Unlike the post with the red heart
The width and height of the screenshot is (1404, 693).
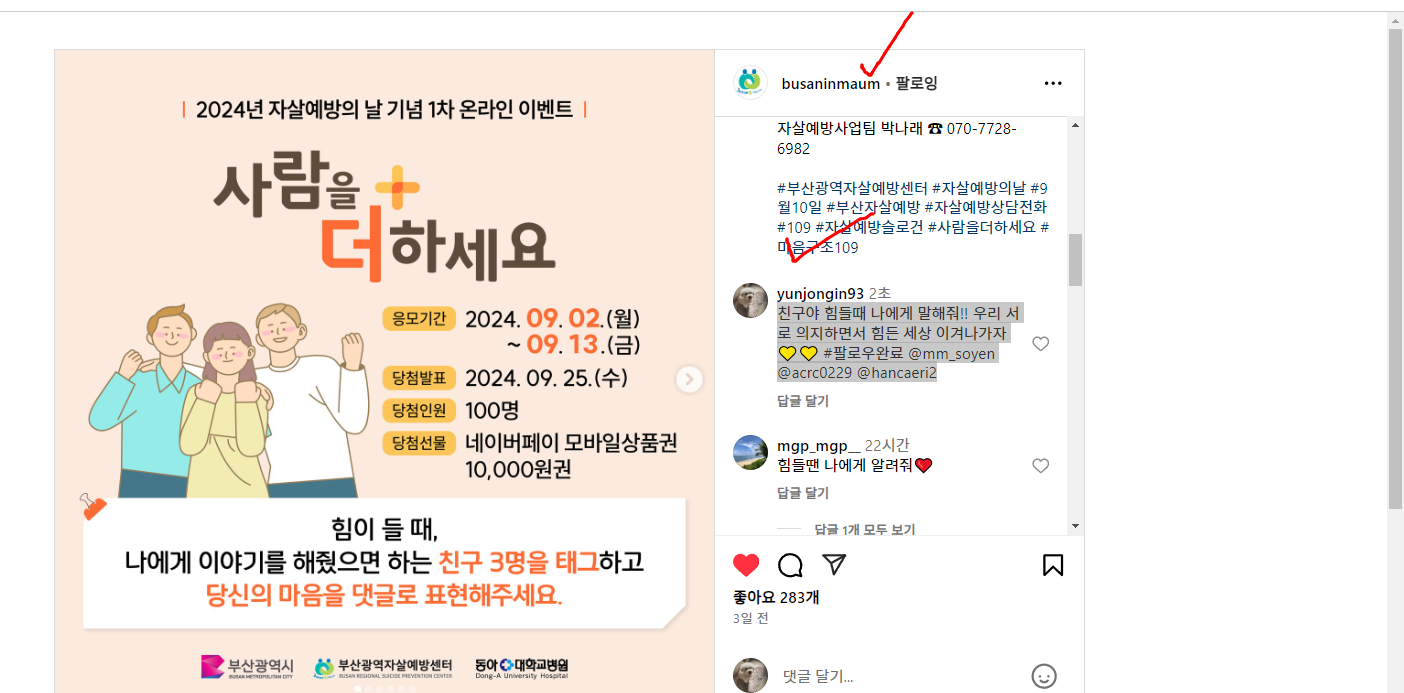click(x=746, y=565)
